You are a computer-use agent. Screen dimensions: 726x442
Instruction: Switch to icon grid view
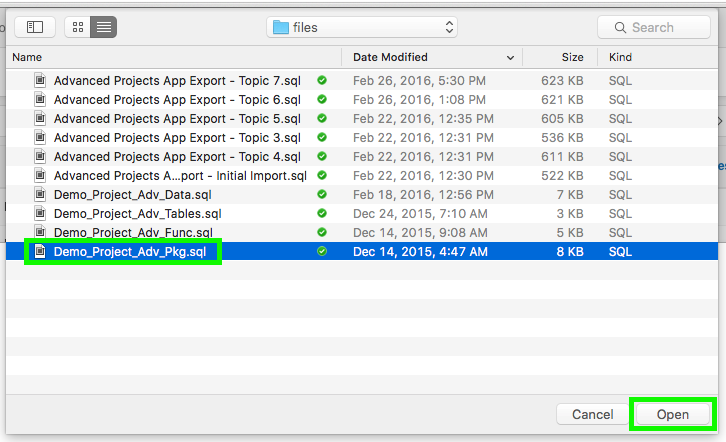click(x=78, y=27)
